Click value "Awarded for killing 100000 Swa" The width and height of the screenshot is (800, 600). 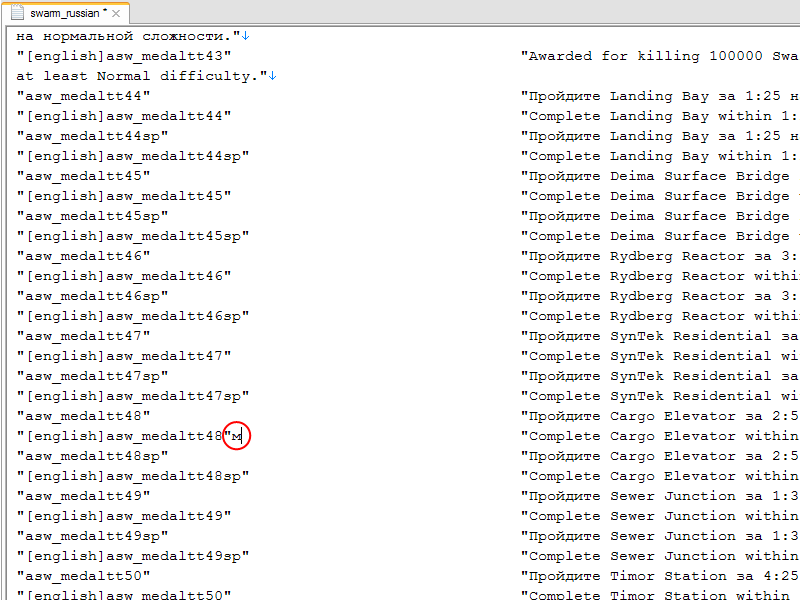tap(660, 56)
